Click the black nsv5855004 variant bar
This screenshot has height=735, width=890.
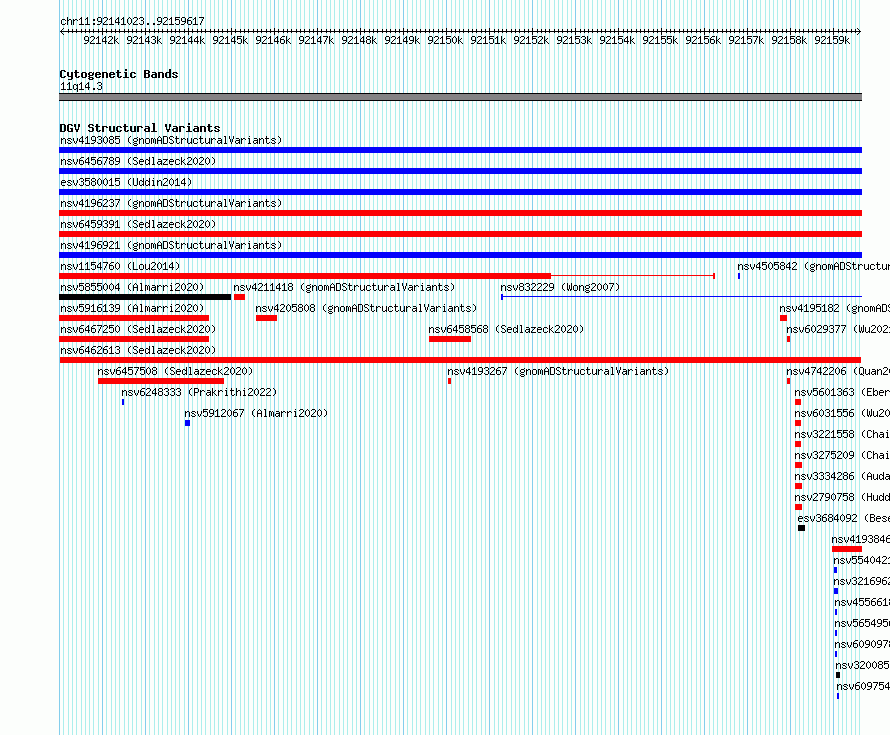click(x=145, y=297)
